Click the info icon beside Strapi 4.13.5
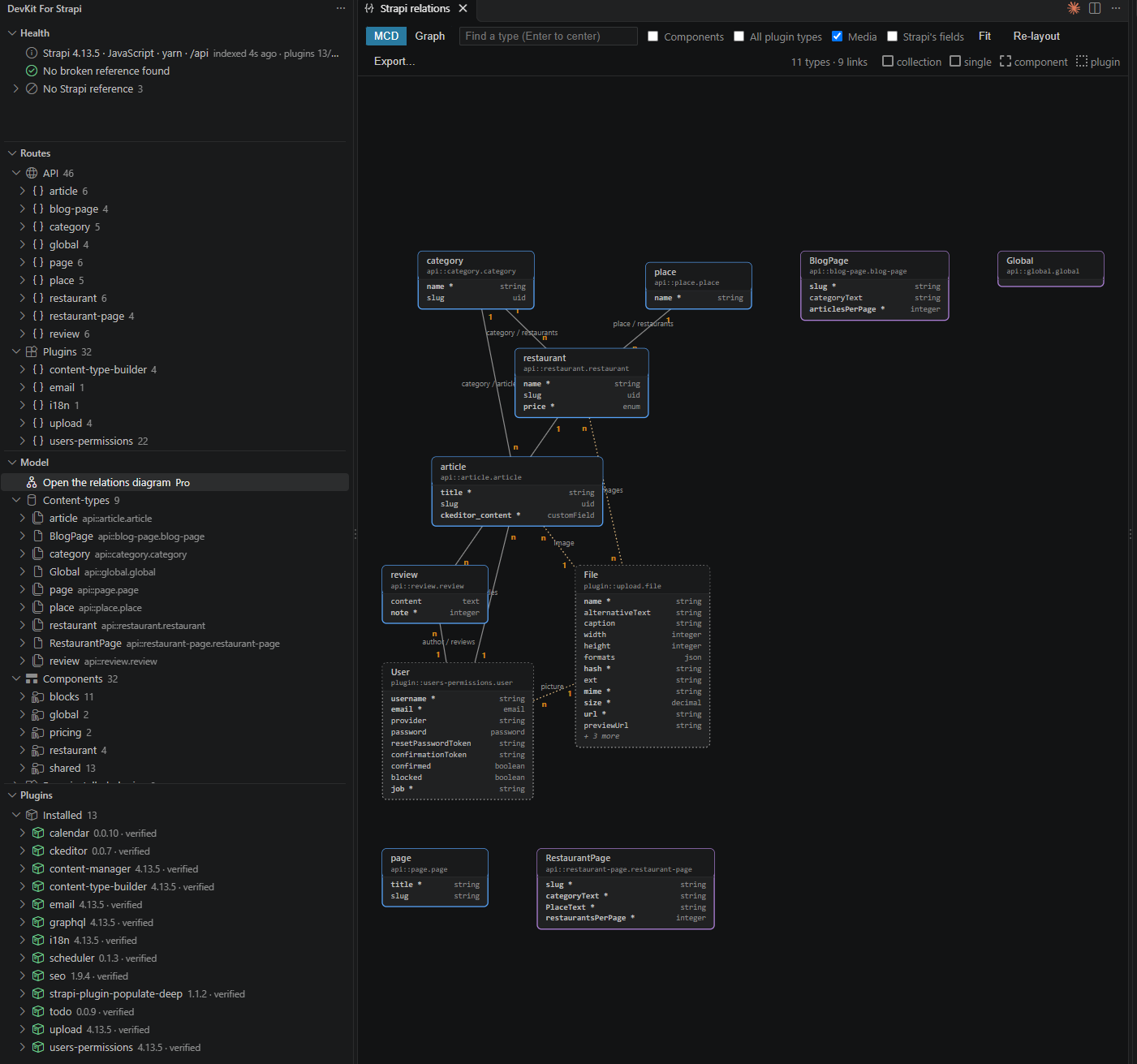Screen dimensions: 1137x1064 coord(32,53)
